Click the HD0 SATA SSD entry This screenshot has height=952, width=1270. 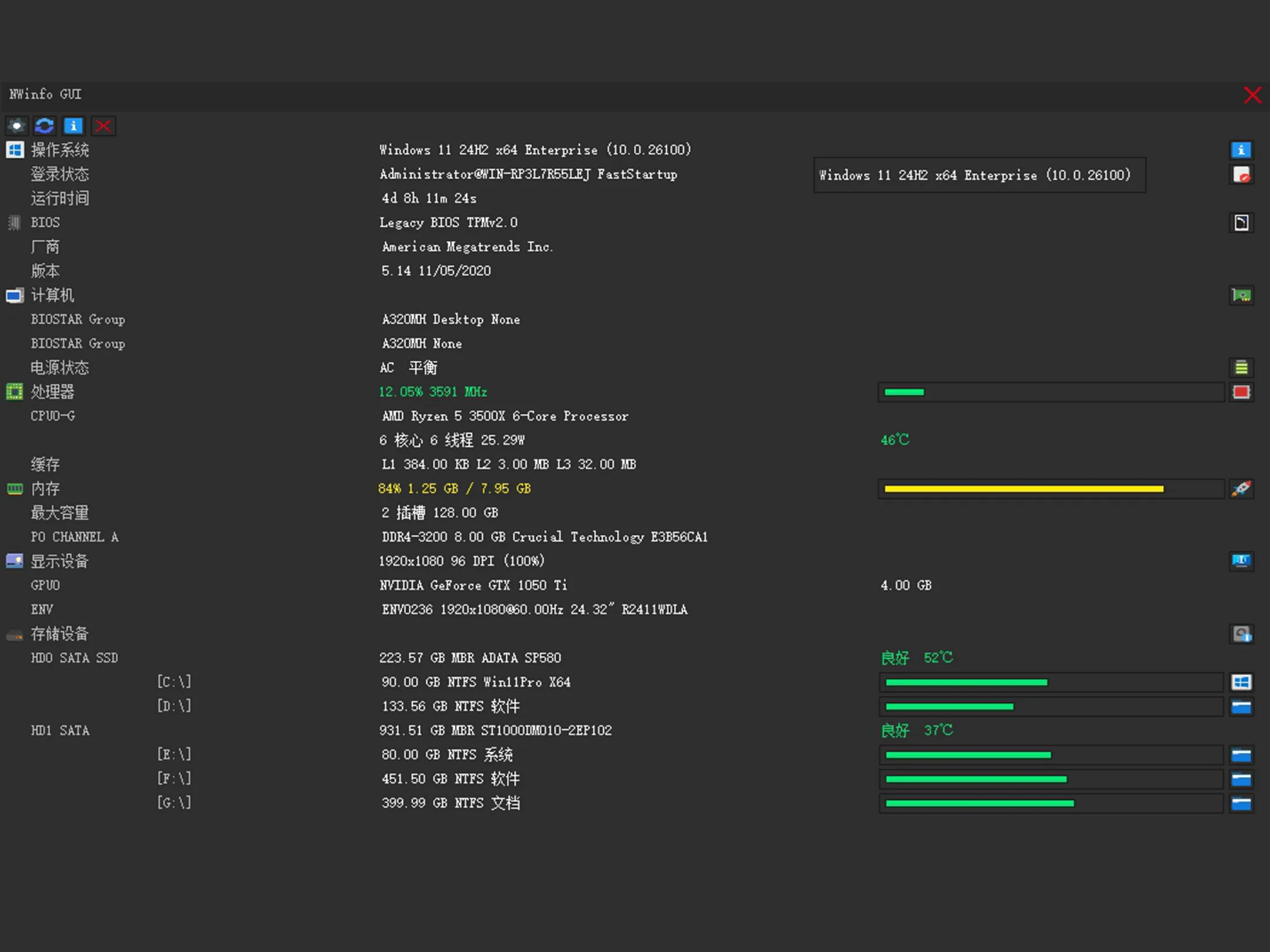75,658
